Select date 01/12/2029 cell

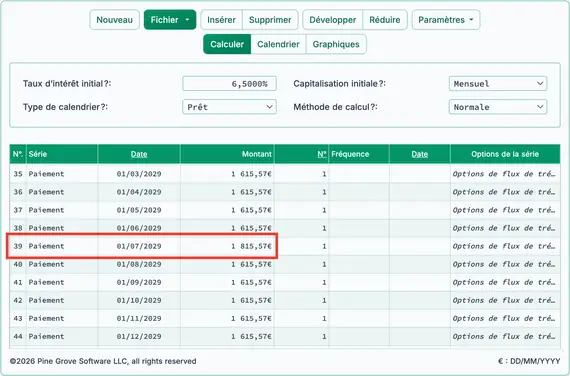(139, 337)
